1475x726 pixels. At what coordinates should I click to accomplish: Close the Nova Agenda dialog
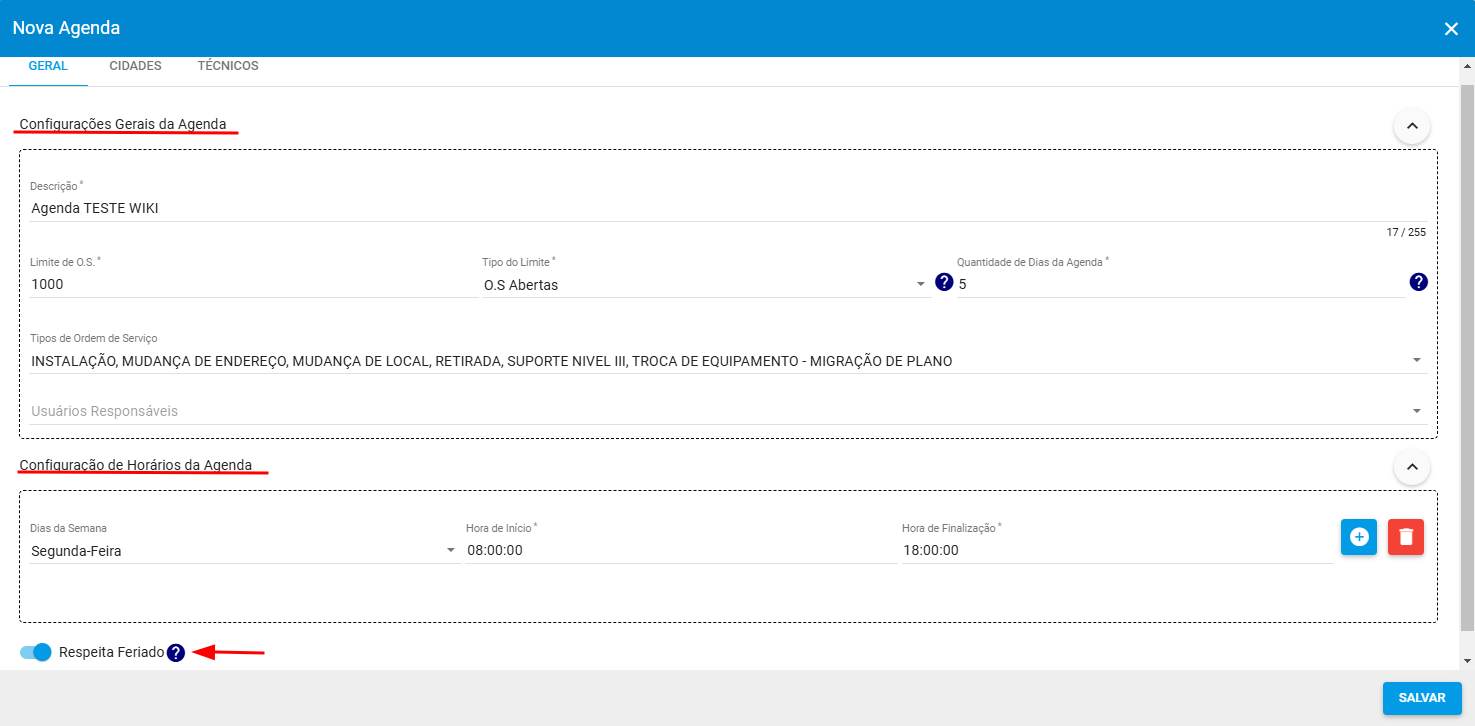click(x=1451, y=29)
